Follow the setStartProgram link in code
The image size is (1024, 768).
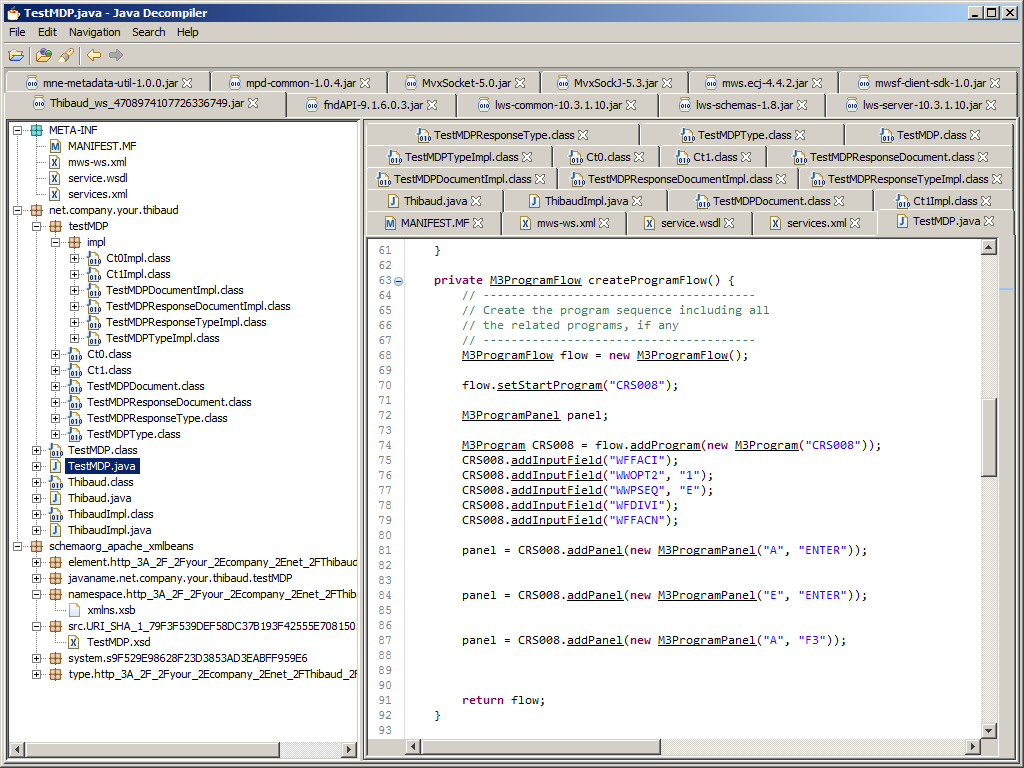point(549,385)
